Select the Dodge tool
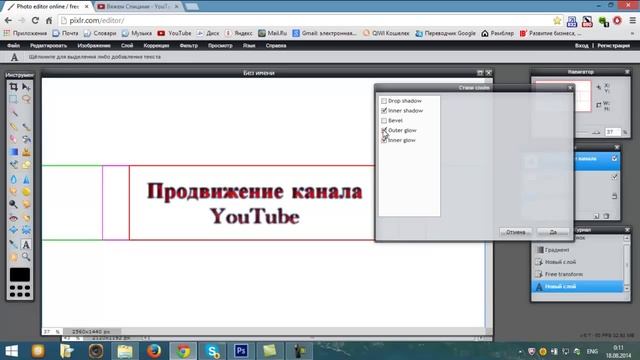640x360 pixels. tap(13, 204)
